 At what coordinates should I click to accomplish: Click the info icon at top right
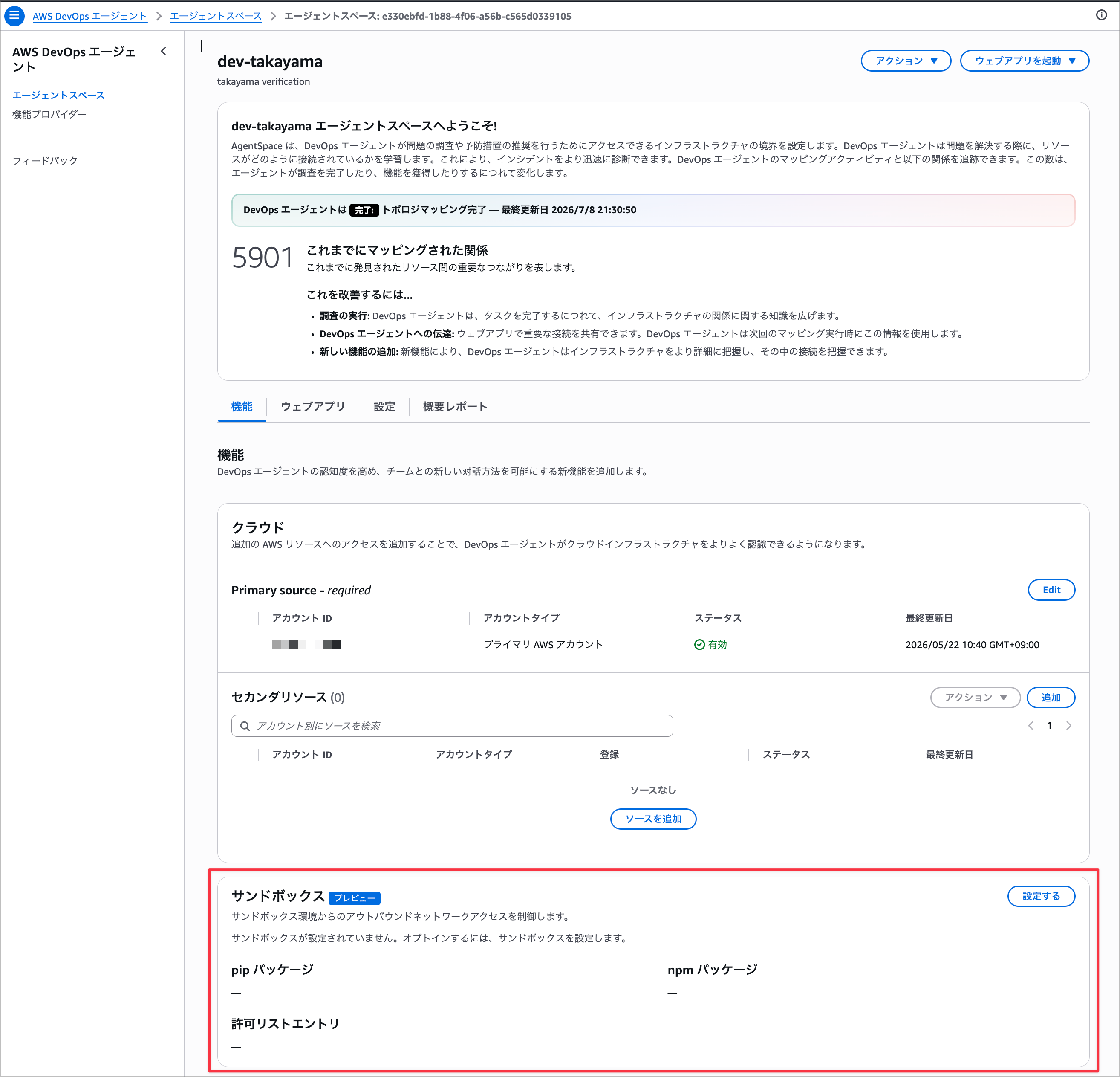point(1101,15)
